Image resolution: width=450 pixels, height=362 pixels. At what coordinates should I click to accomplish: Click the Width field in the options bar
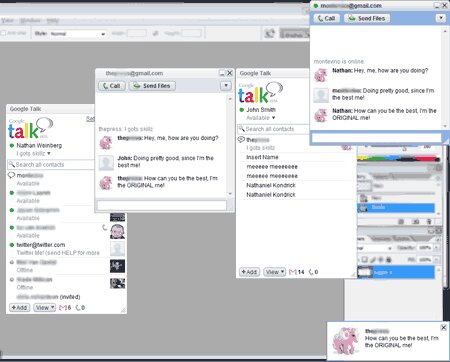tap(137, 33)
